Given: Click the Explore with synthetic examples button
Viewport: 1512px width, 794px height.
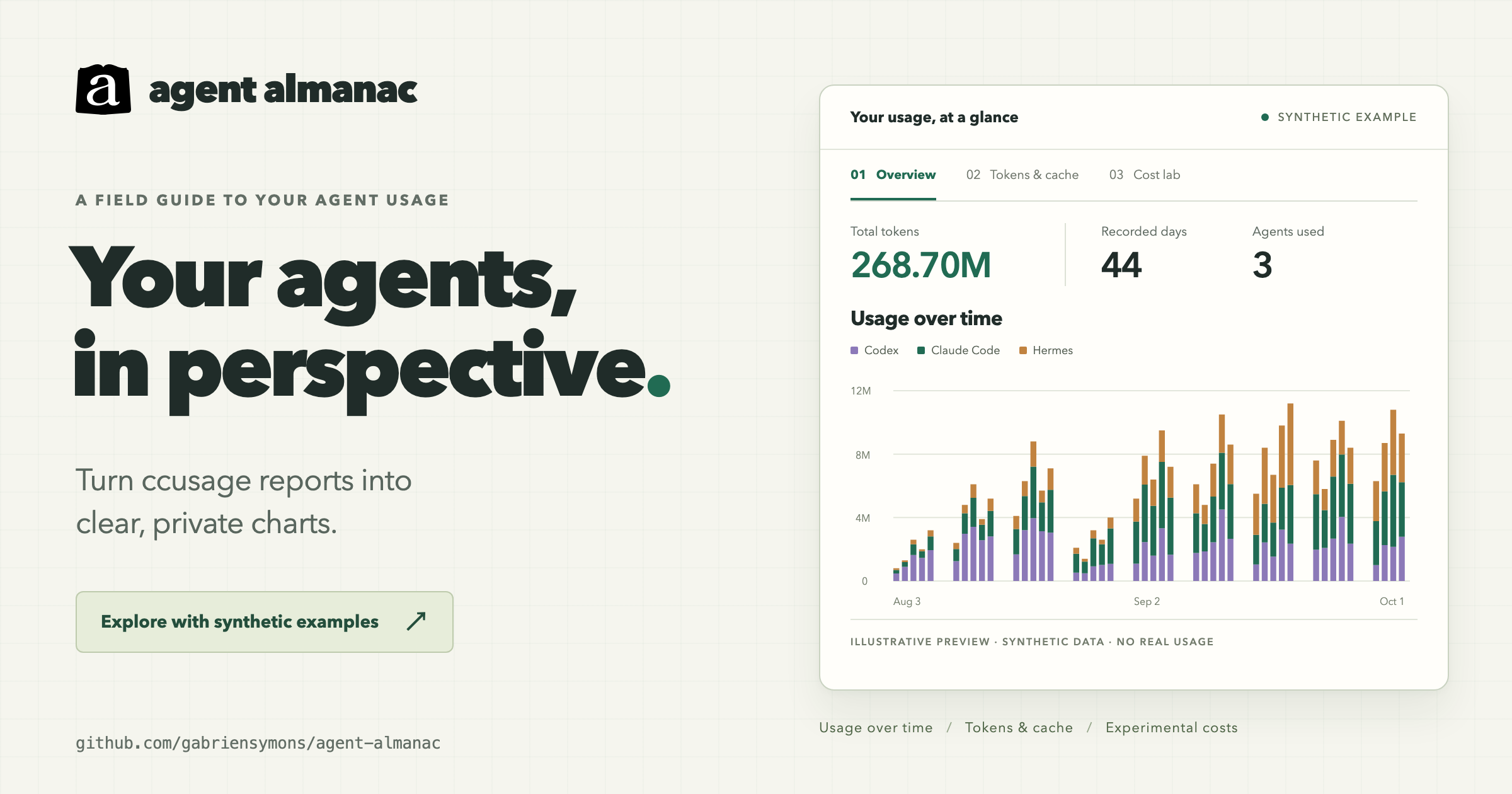Looking at the screenshot, I should coord(265,622).
